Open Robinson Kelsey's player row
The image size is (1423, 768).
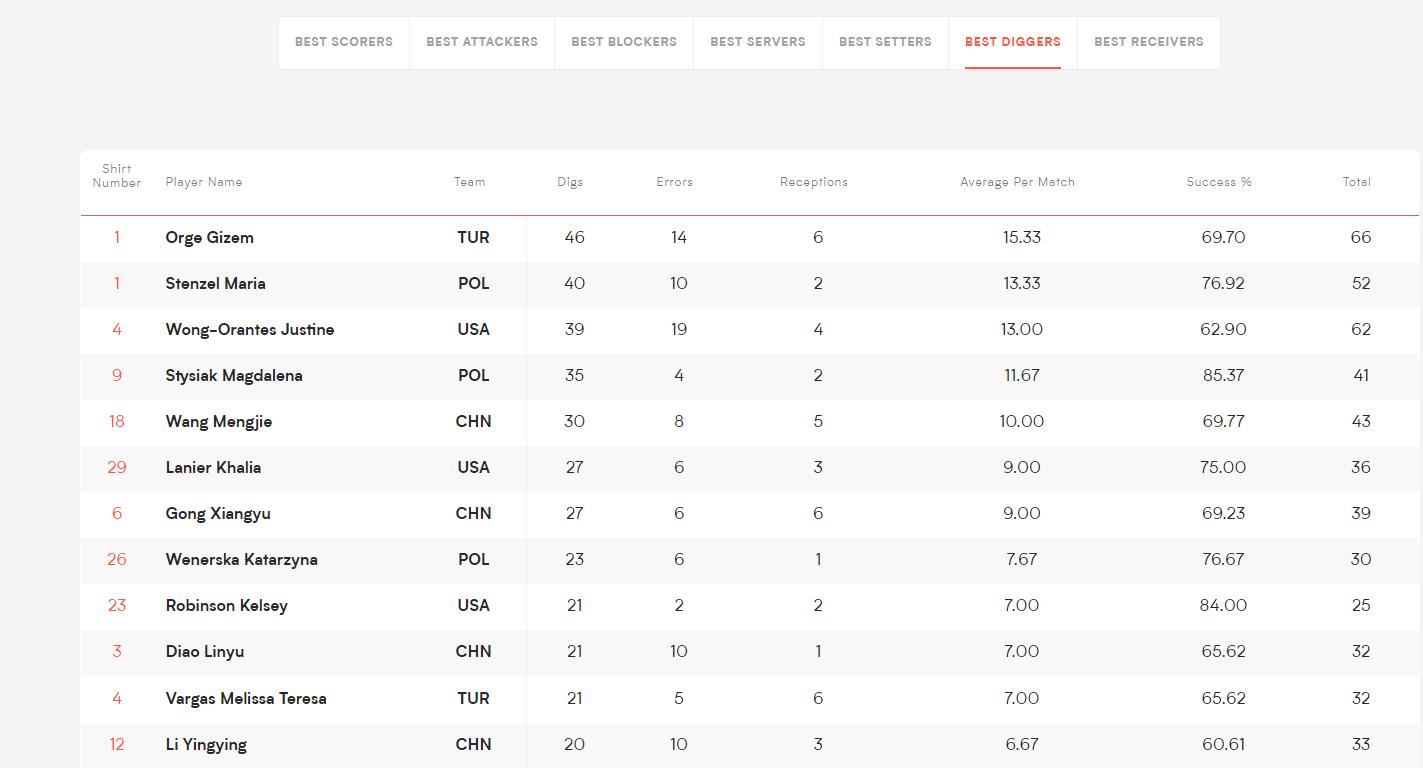750,606
